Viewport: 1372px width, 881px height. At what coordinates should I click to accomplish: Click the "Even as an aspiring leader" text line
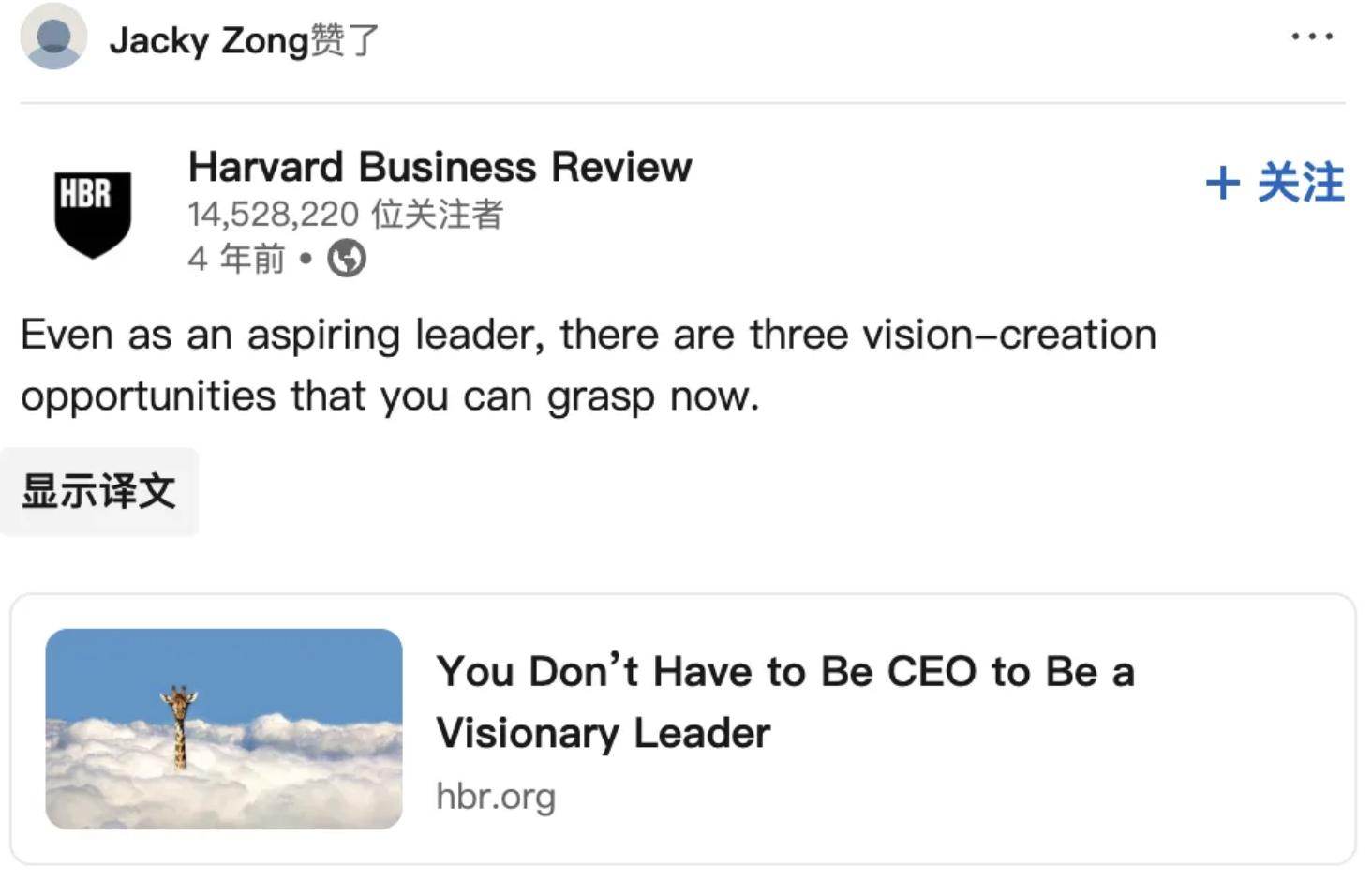coord(588,335)
